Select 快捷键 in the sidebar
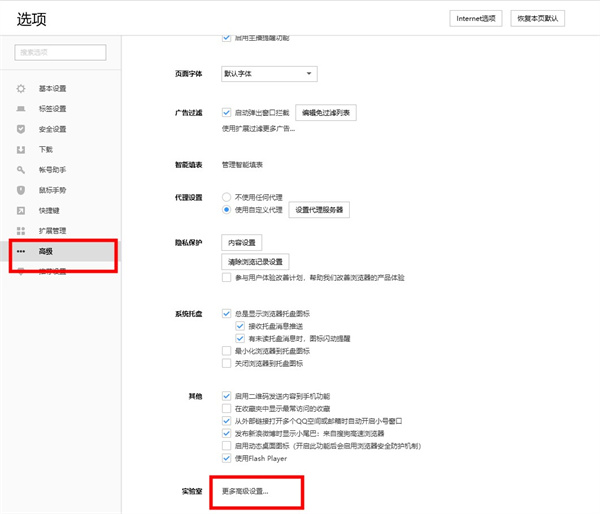Image resolution: width=600 pixels, height=514 pixels. (x=49, y=210)
